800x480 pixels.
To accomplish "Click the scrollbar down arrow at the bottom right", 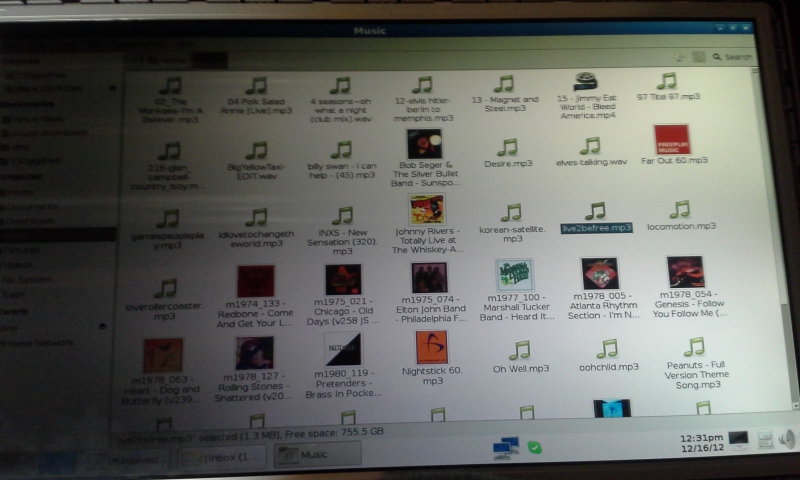I will (x=795, y=406).
